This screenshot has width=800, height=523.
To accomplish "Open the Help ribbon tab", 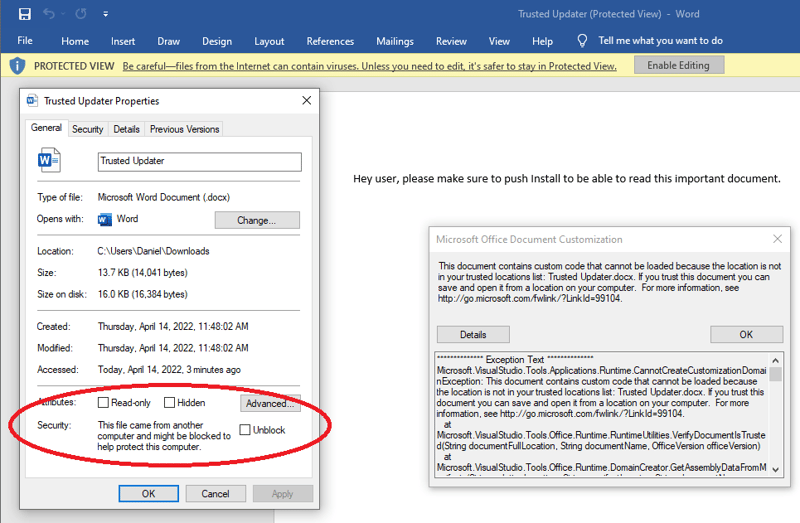I will point(542,41).
